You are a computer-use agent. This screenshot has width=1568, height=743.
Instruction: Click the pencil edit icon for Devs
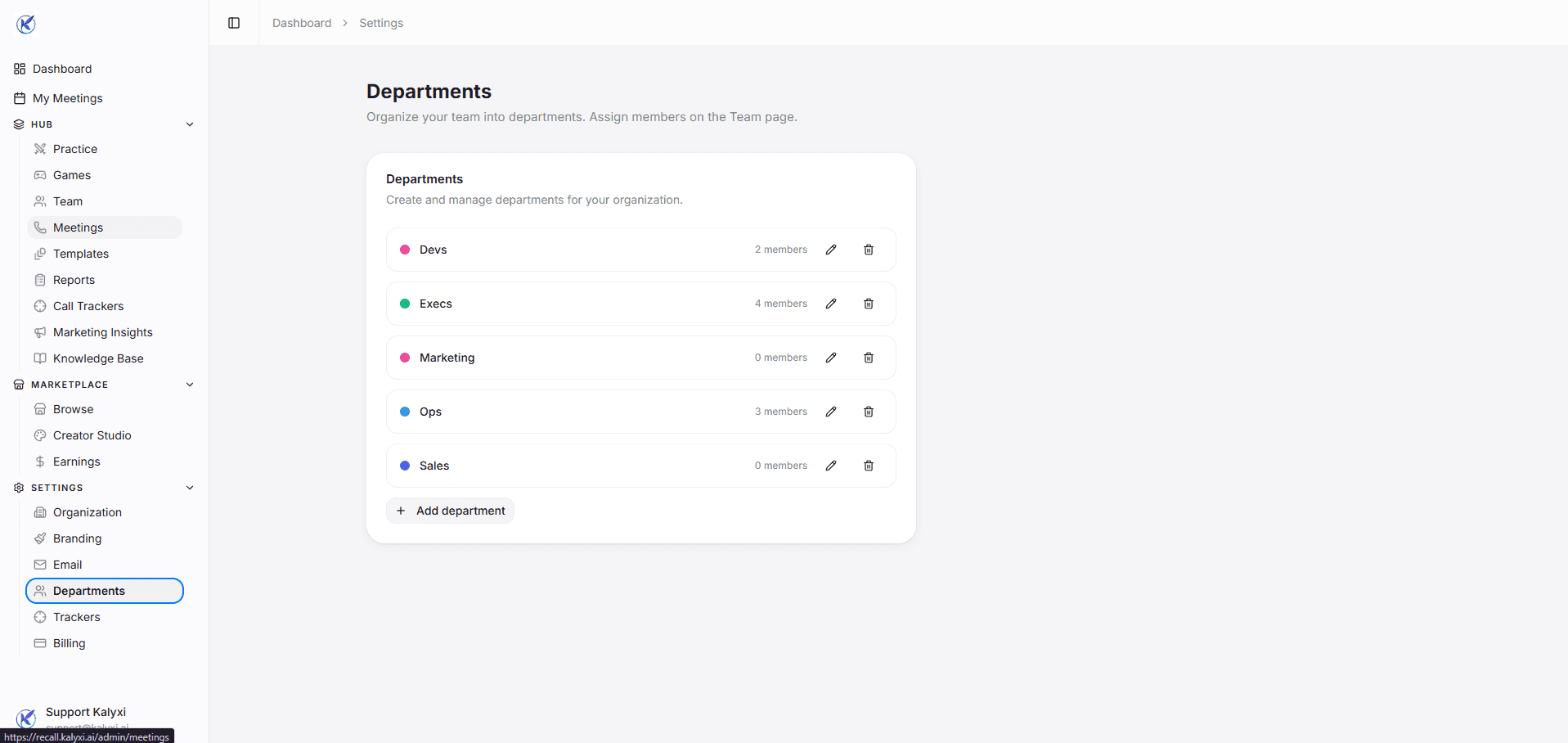click(831, 250)
